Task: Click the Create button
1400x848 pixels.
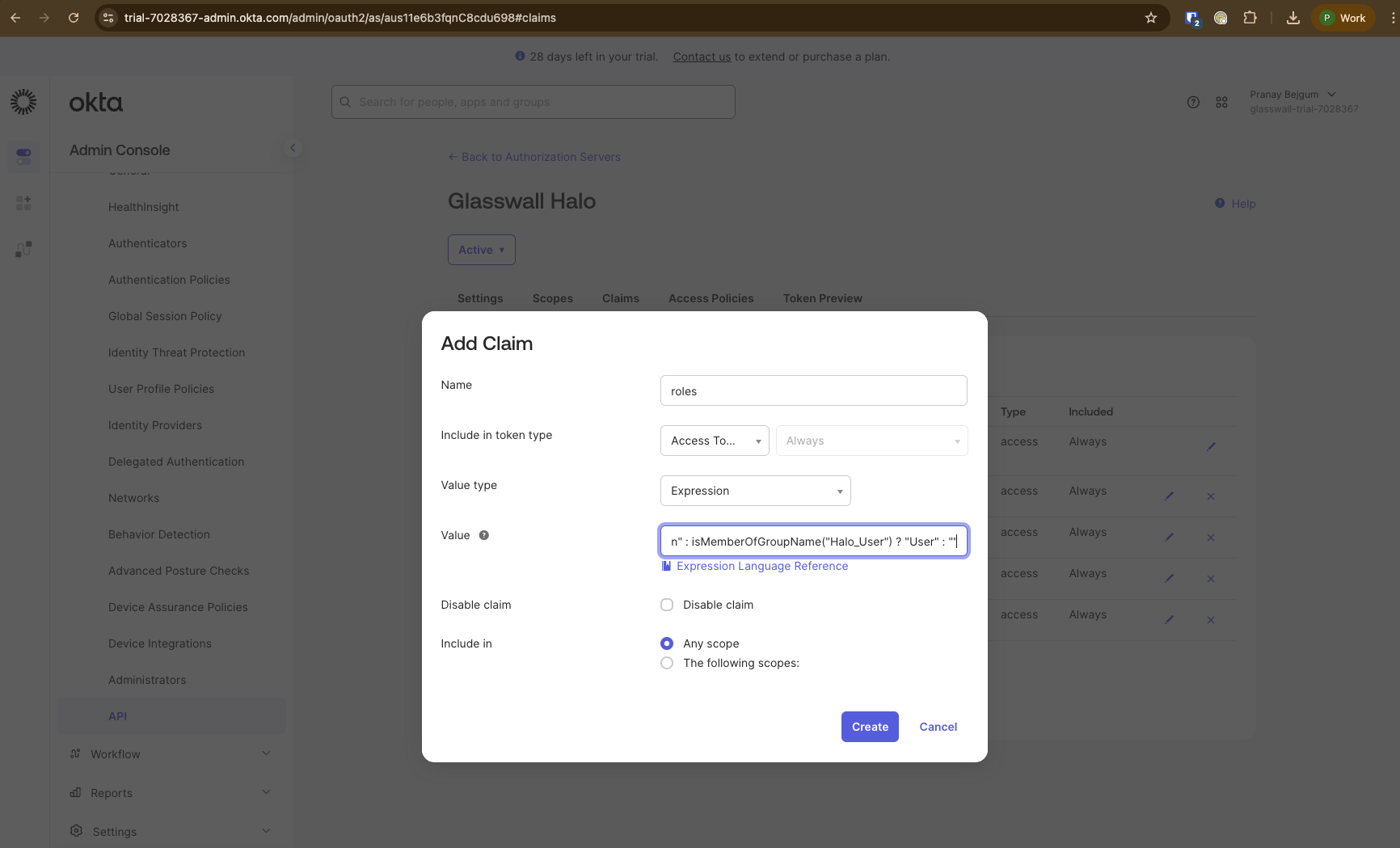Action: tap(870, 726)
